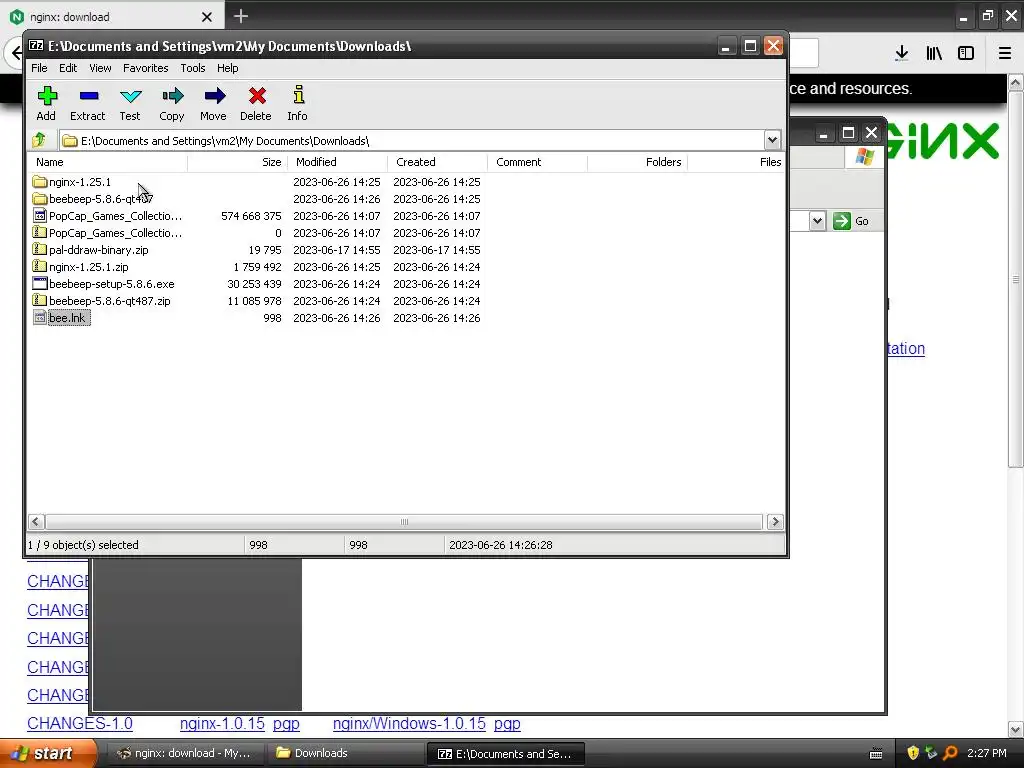Expand the 7-Zip address path dropdown
Screen dimensions: 1024x768
click(x=772, y=140)
